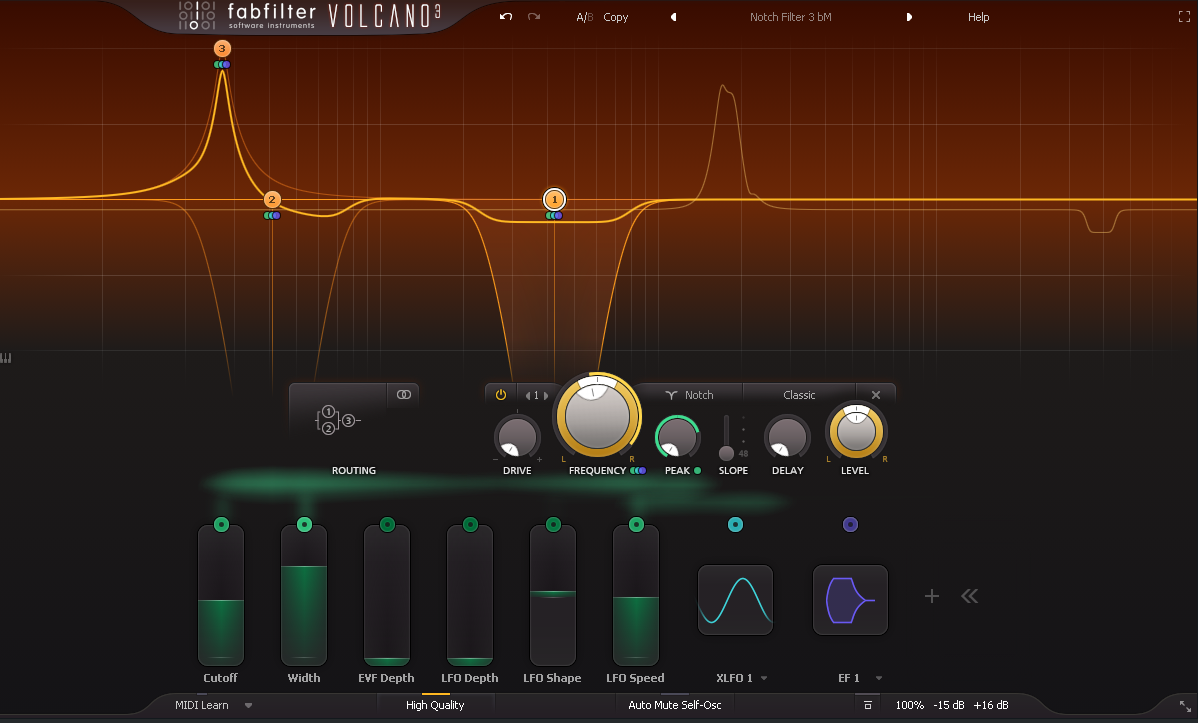Show piano keyboard display icon
Image resolution: width=1198 pixels, height=723 pixels.
[x=6, y=358]
